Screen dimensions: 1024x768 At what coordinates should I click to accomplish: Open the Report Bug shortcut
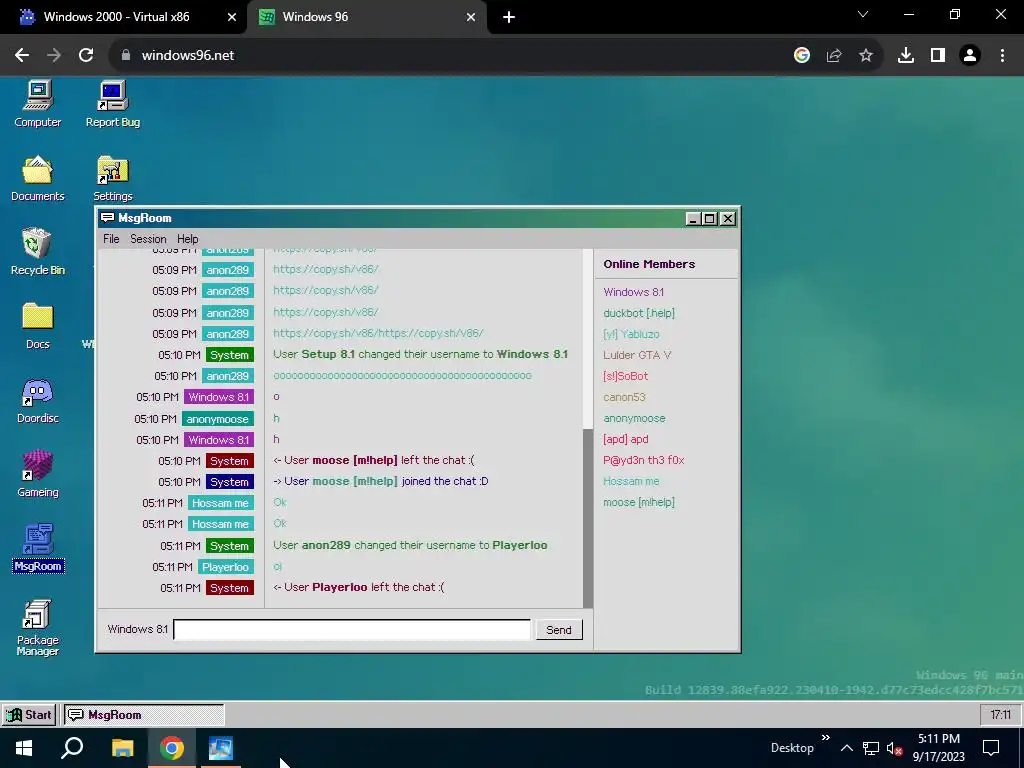112,103
